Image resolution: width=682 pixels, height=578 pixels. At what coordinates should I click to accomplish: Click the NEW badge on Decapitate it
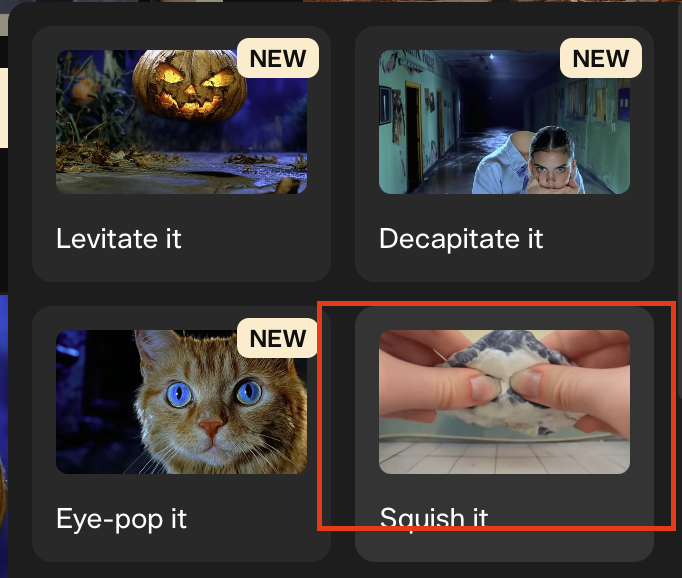point(601,58)
